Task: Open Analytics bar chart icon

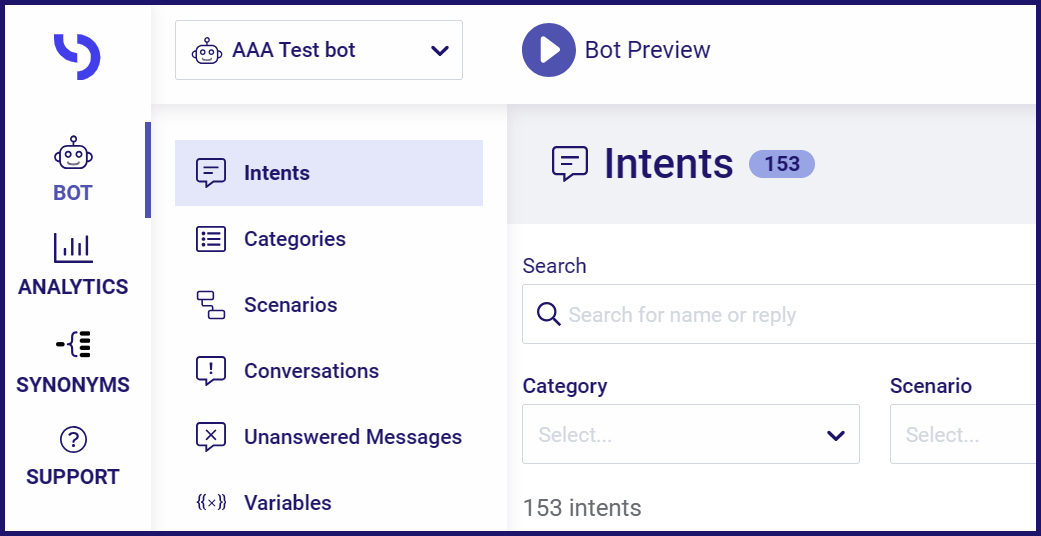Action: tap(73, 248)
